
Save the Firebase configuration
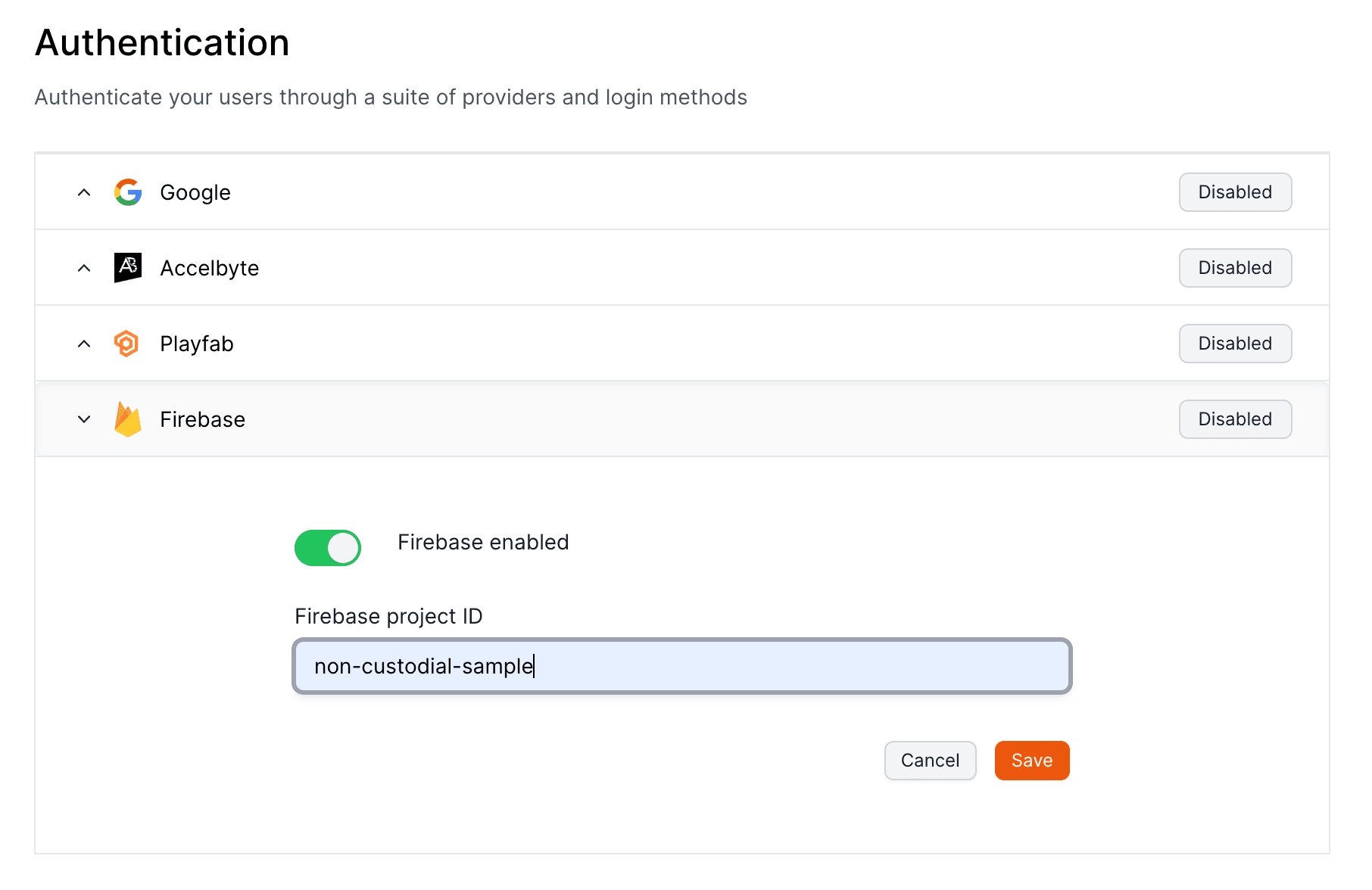click(1031, 761)
